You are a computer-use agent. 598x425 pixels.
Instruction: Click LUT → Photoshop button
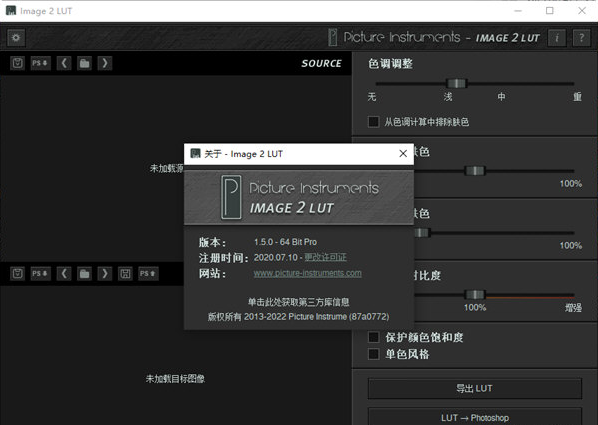click(x=474, y=417)
